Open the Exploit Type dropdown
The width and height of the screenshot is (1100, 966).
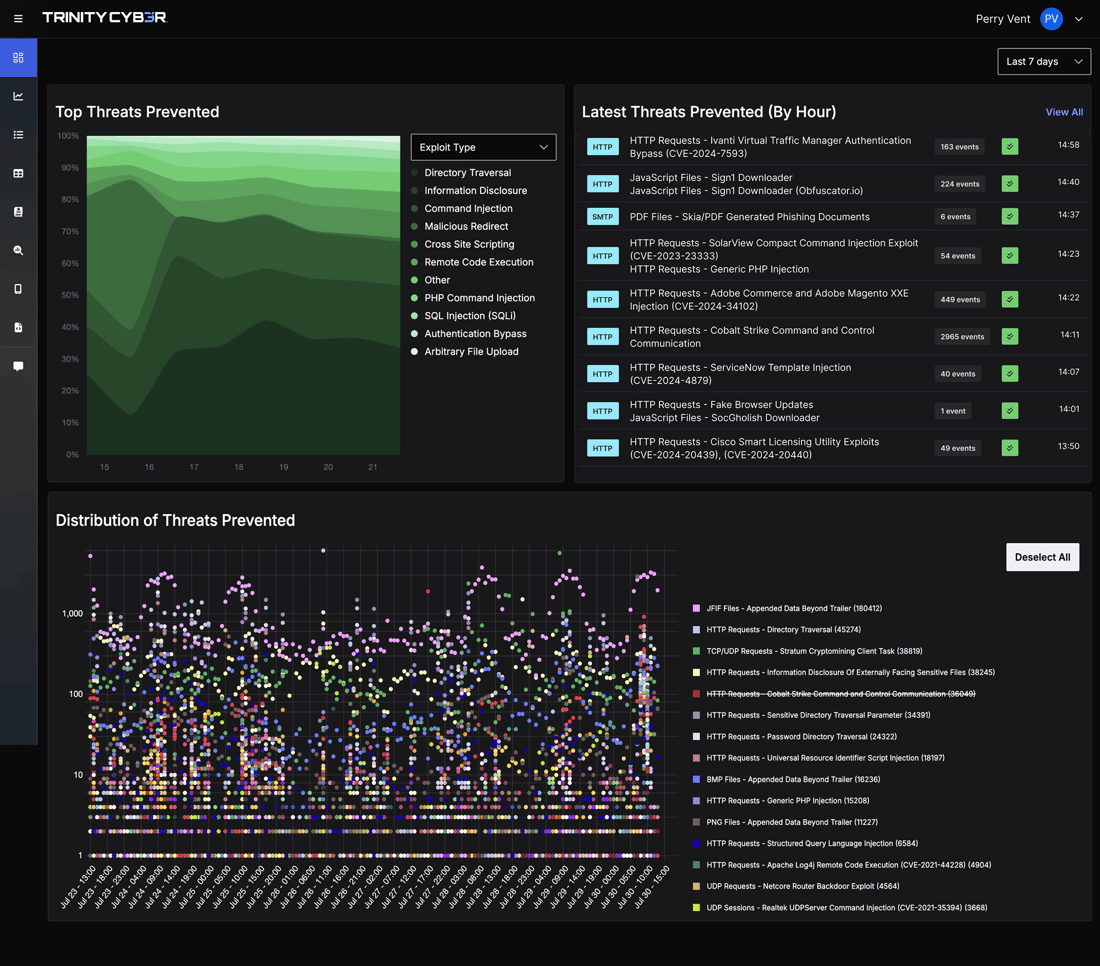(x=483, y=147)
